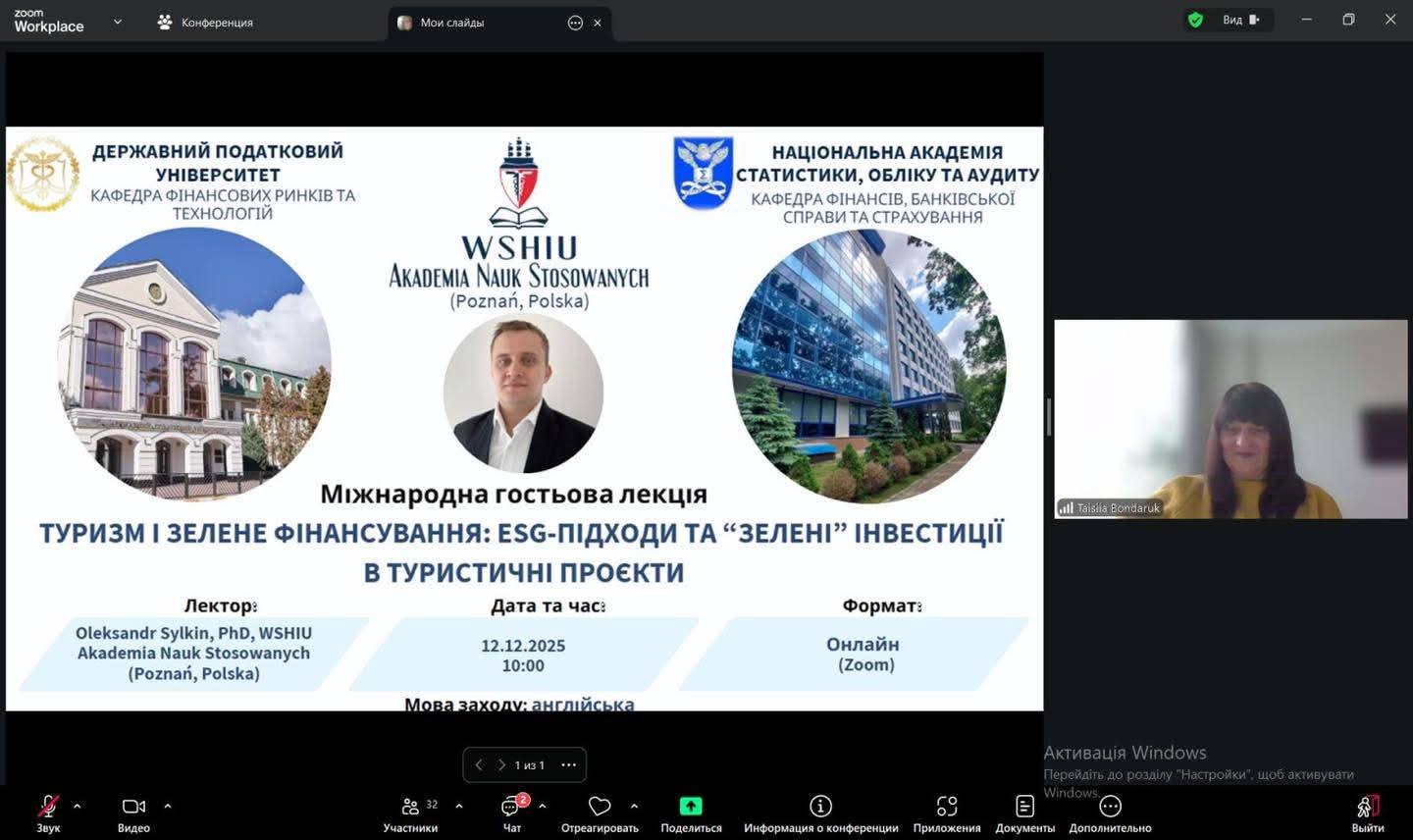This screenshot has width=1413, height=840.
Task: Click Taisiia Bondaruk's video thumbnail
Action: click(x=1230, y=419)
